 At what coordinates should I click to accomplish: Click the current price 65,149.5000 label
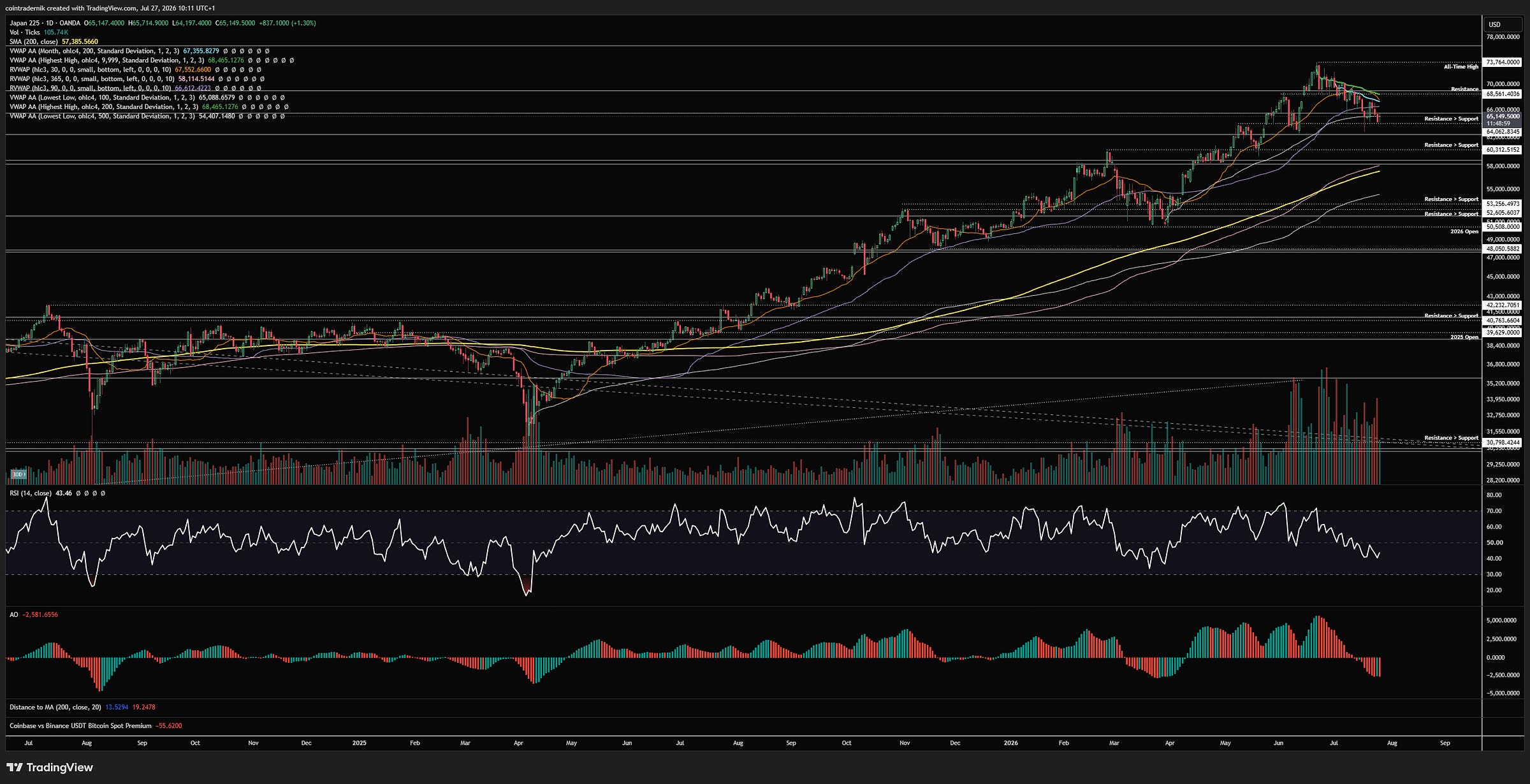(x=1503, y=117)
